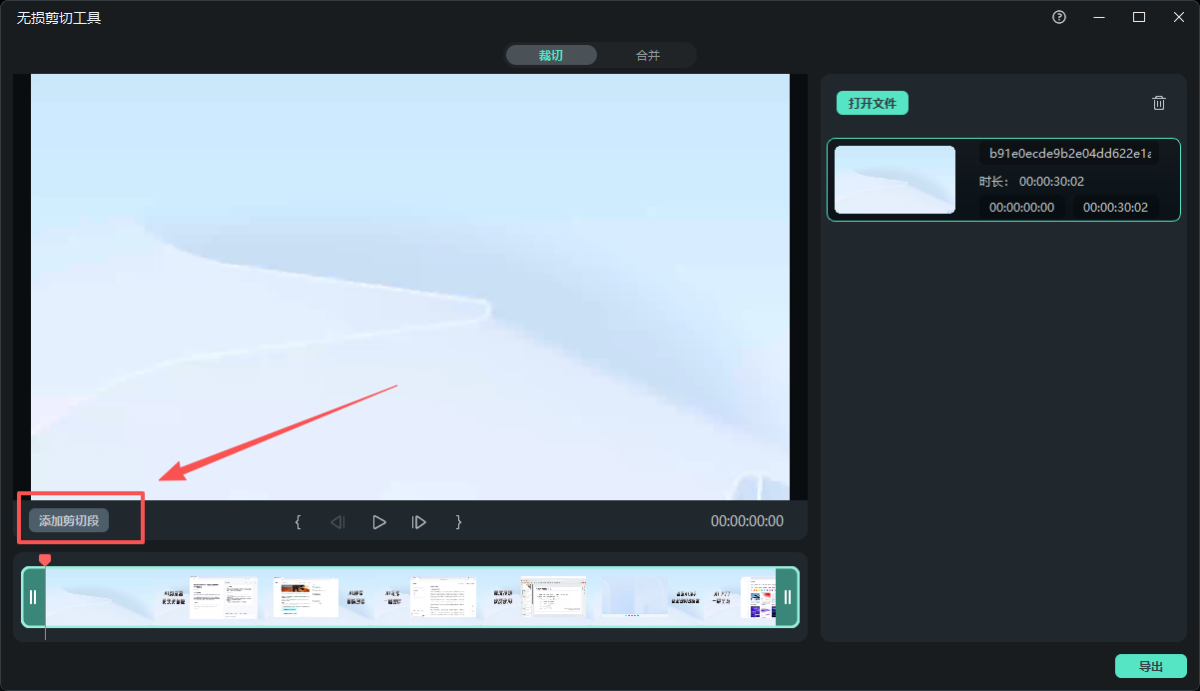The width and height of the screenshot is (1200, 691).
Task: Click the red playhead marker on timeline
Action: (44, 560)
